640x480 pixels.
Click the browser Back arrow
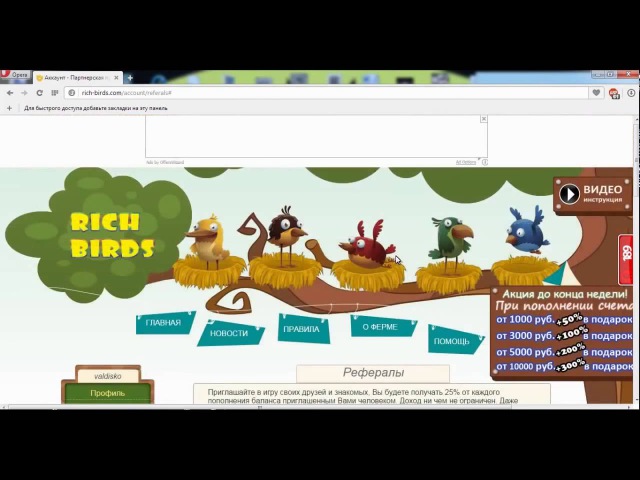pos(10,93)
